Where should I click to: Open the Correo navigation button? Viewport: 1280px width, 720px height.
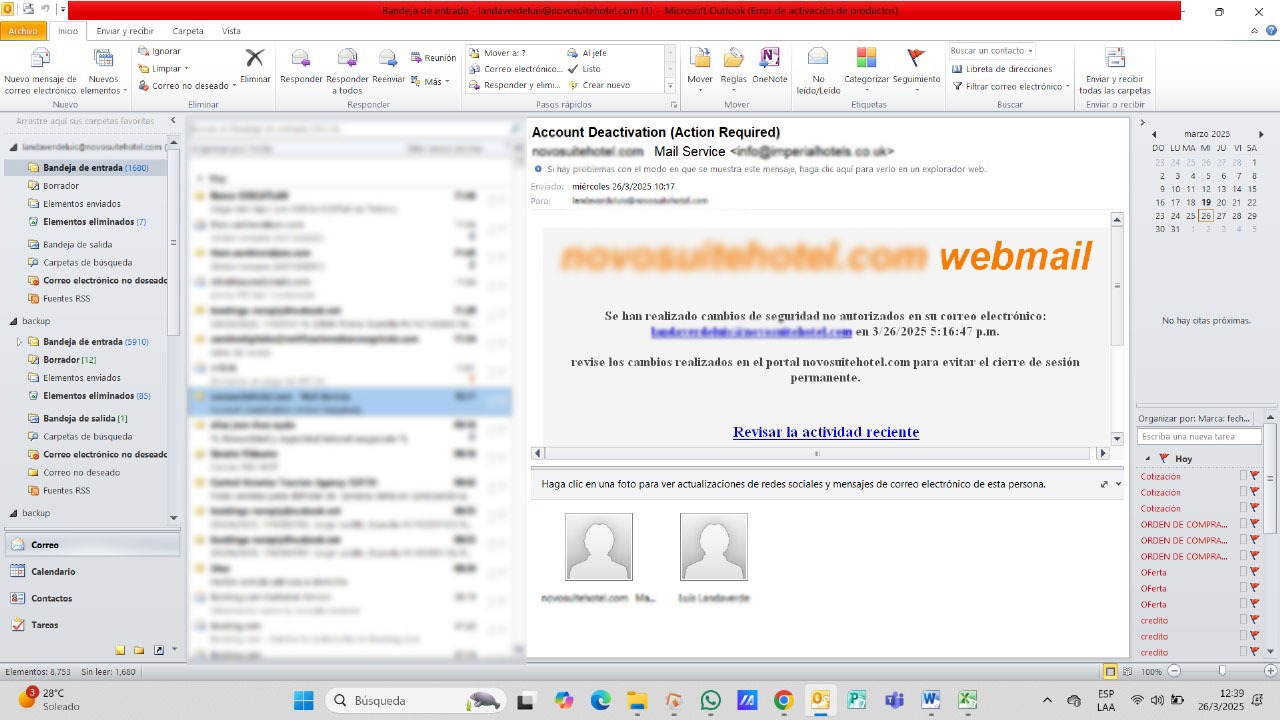[90, 545]
